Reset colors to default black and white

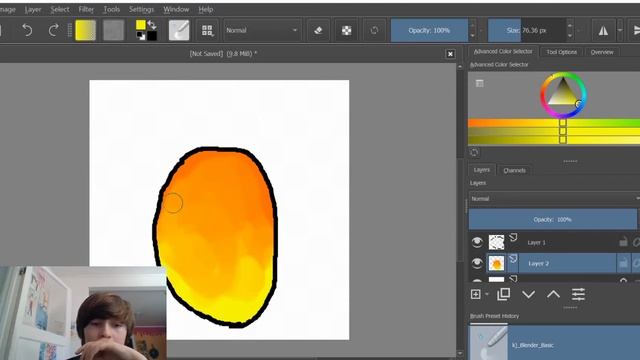[140, 37]
